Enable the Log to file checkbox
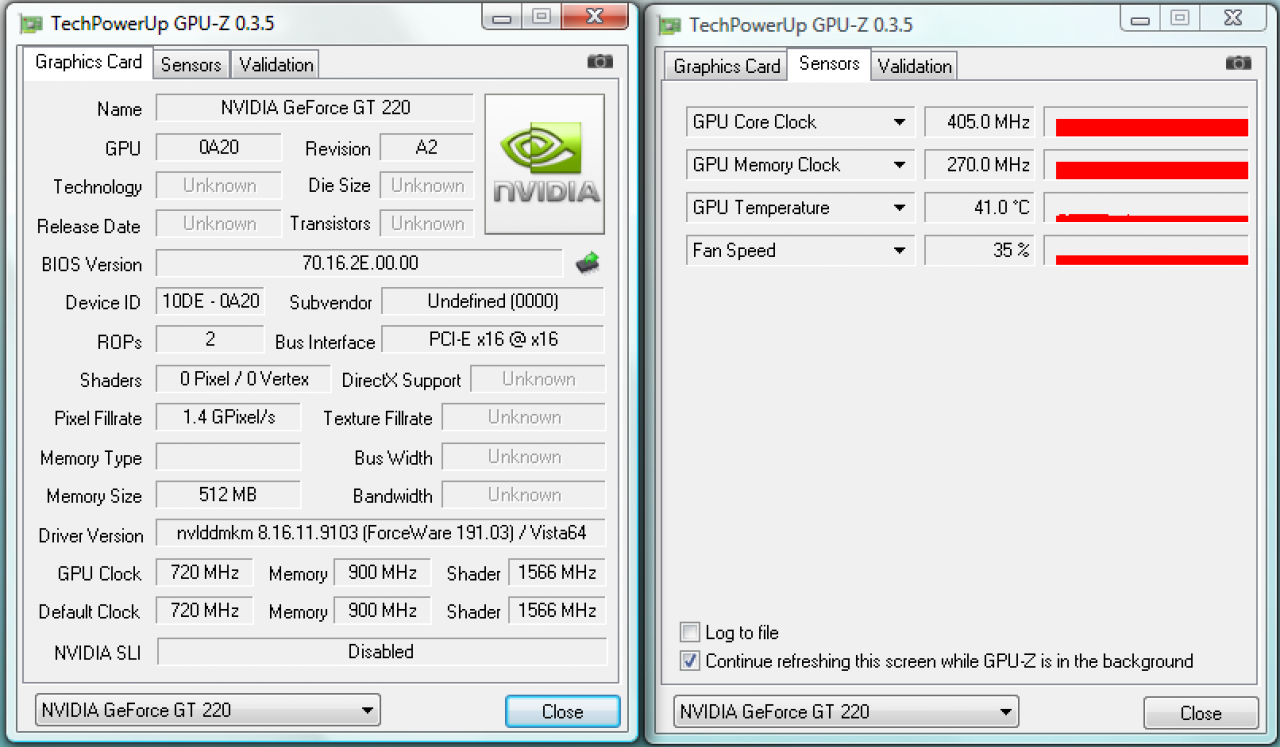1280x747 pixels. tap(690, 632)
